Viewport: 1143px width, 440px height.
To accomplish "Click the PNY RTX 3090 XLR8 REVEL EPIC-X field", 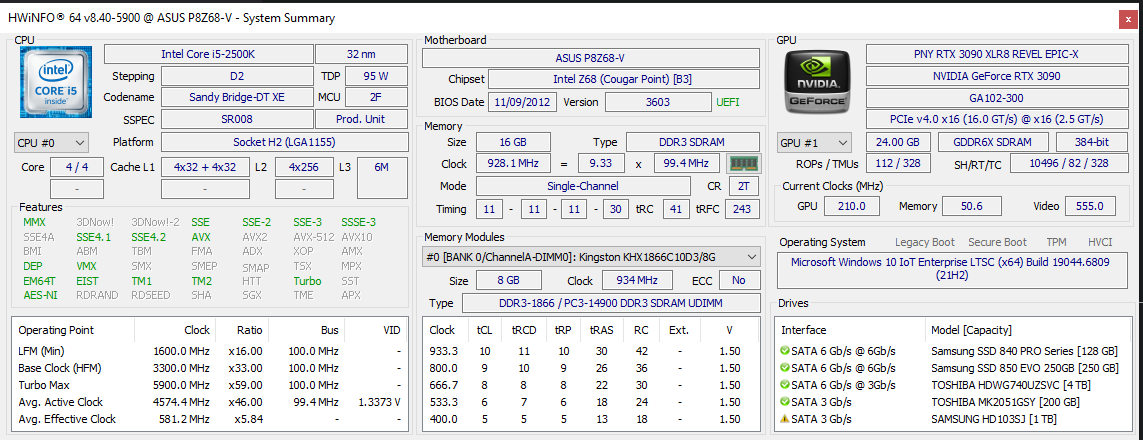I will click(996, 54).
